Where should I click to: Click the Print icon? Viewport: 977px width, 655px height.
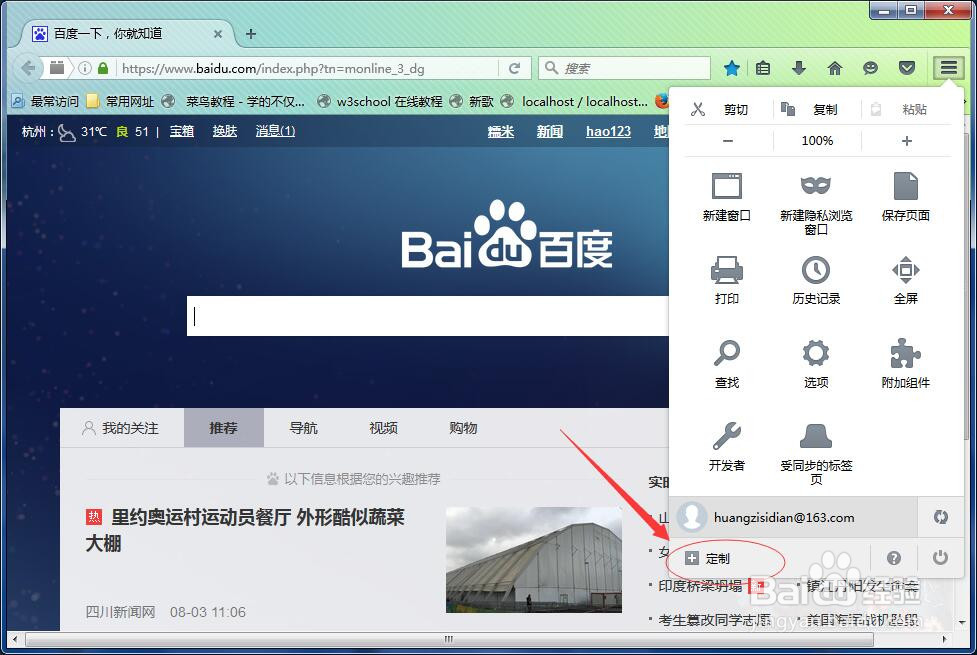point(727,280)
